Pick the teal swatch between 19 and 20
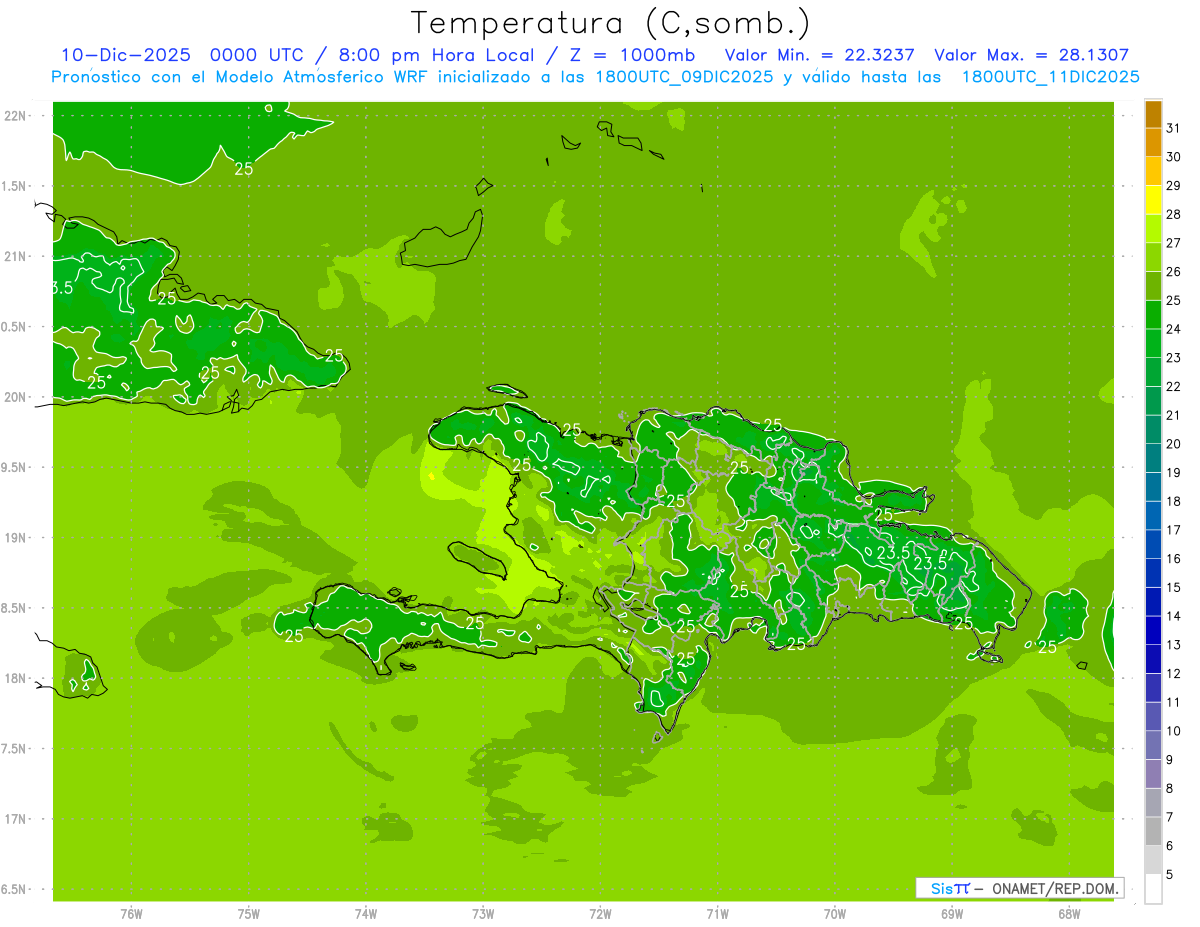Viewport: 1200px width, 927px height. [x=1153, y=459]
